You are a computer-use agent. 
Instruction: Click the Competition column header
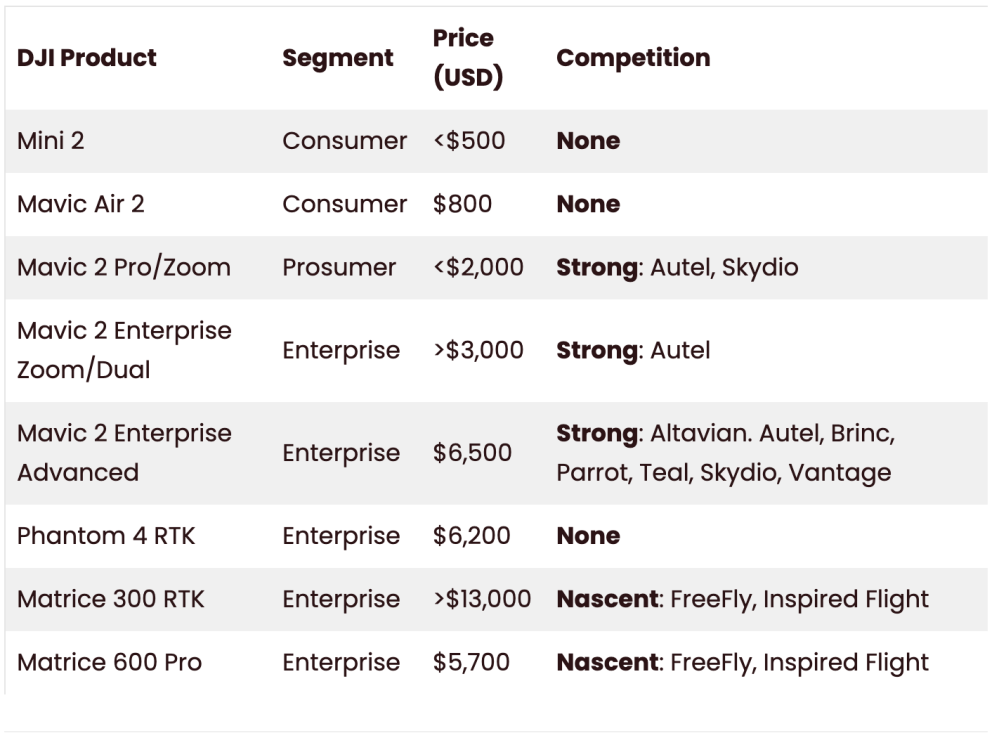(633, 58)
